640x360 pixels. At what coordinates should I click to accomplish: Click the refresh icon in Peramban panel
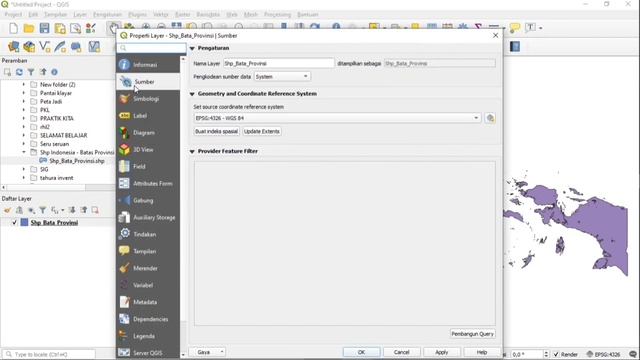19,72
